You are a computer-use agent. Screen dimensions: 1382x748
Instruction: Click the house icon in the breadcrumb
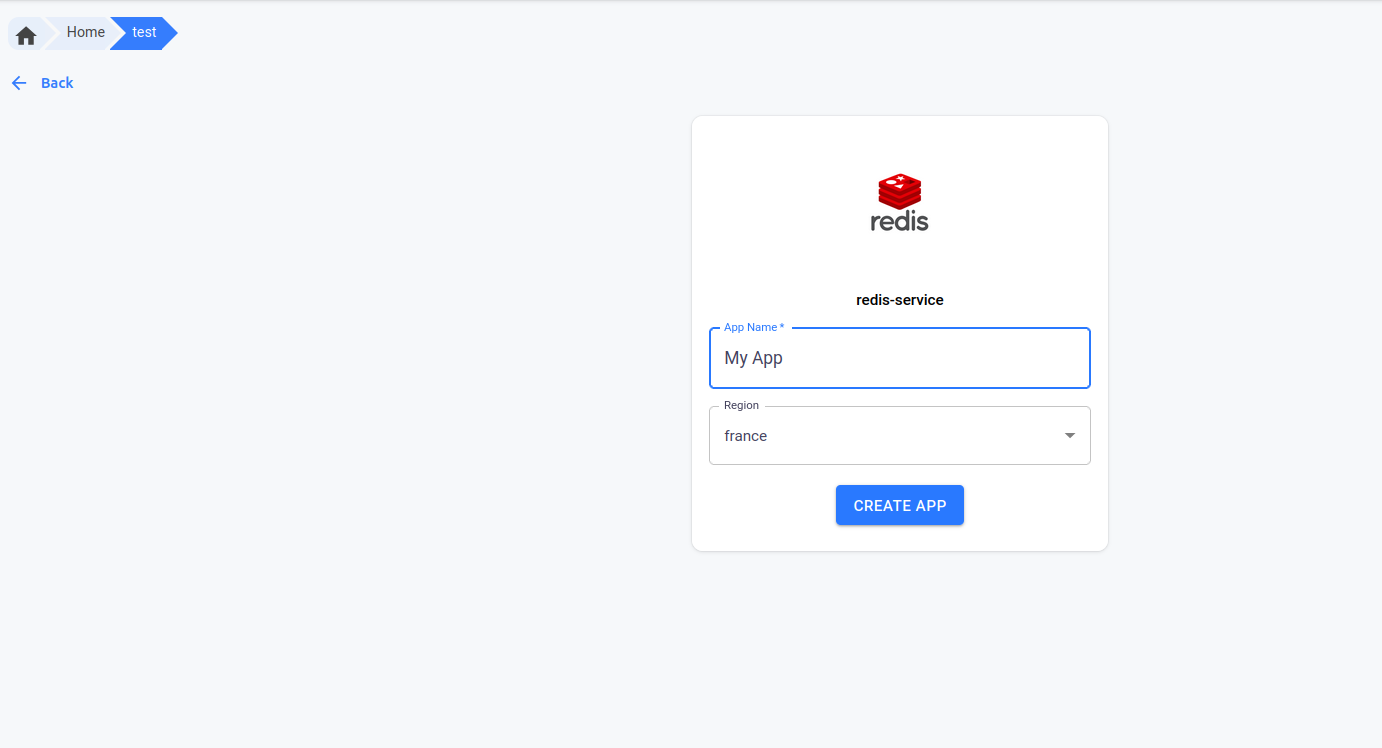tap(26, 35)
